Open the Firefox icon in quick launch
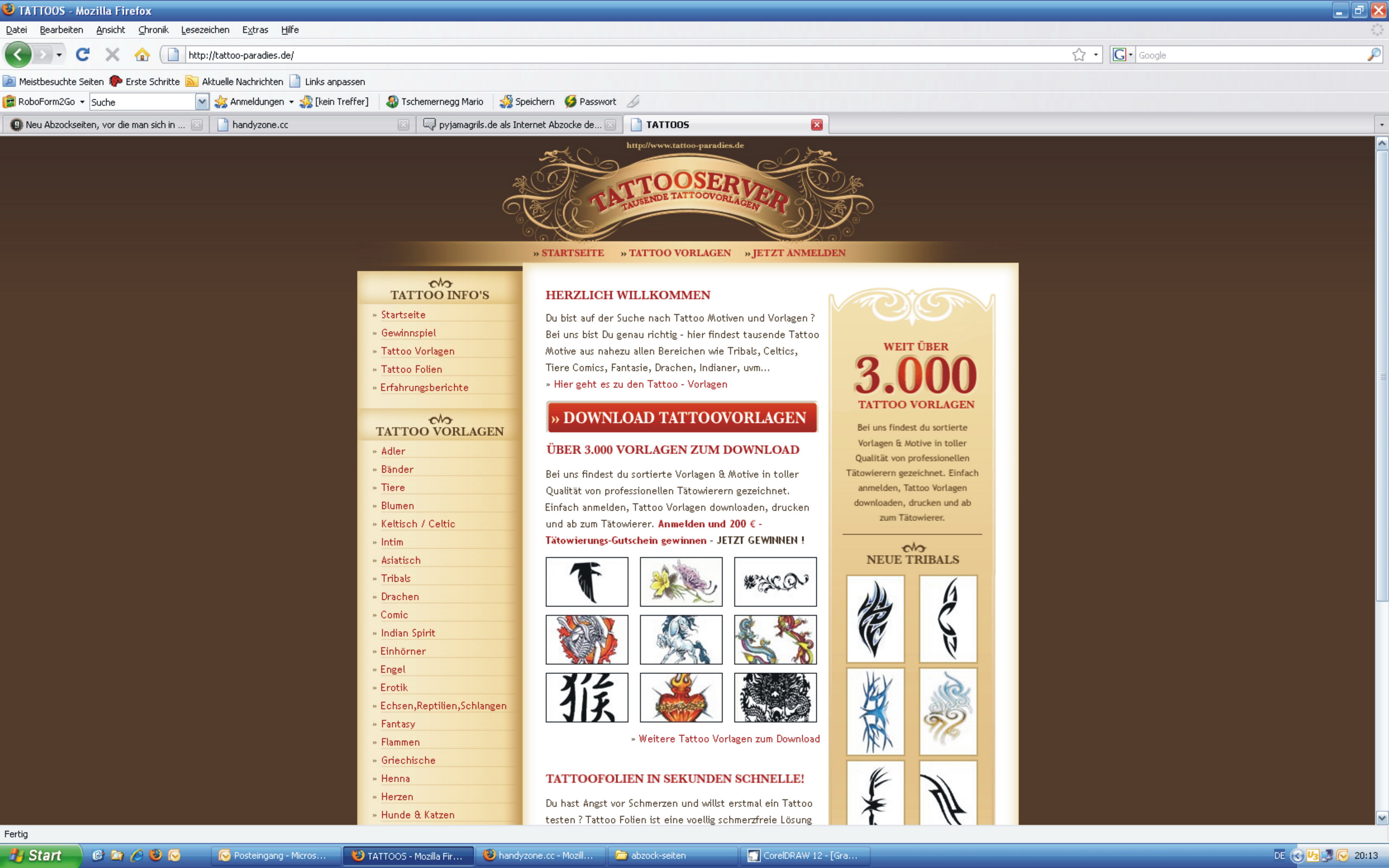 tap(155, 855)
